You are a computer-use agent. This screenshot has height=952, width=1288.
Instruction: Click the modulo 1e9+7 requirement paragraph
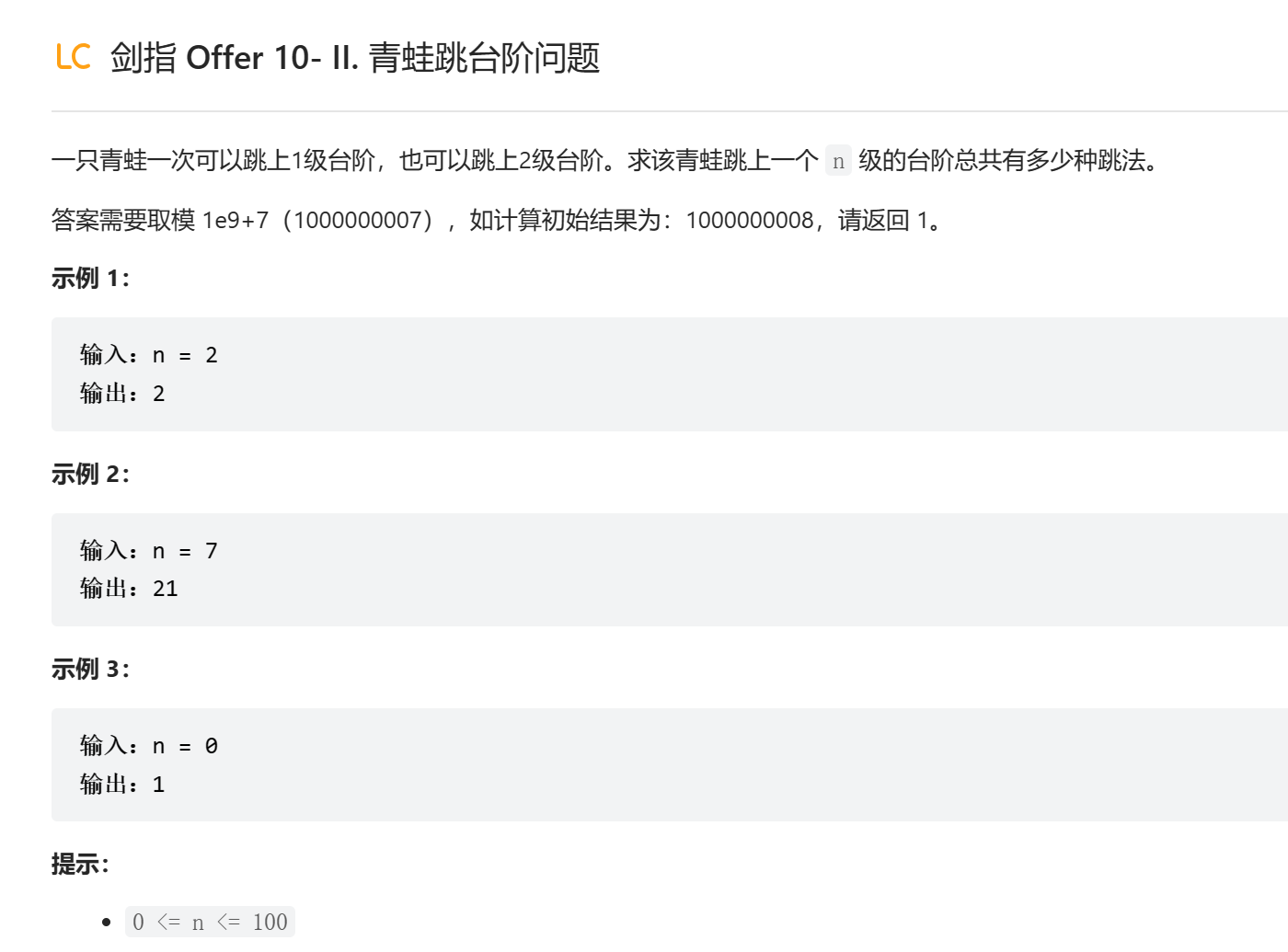(497, 221)
